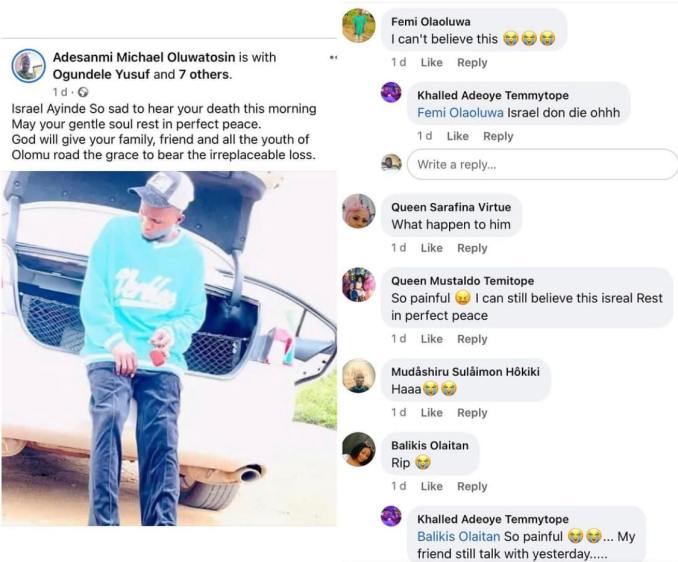Open Queen Mustaldo Temitope's avatar

click(359, 284)
